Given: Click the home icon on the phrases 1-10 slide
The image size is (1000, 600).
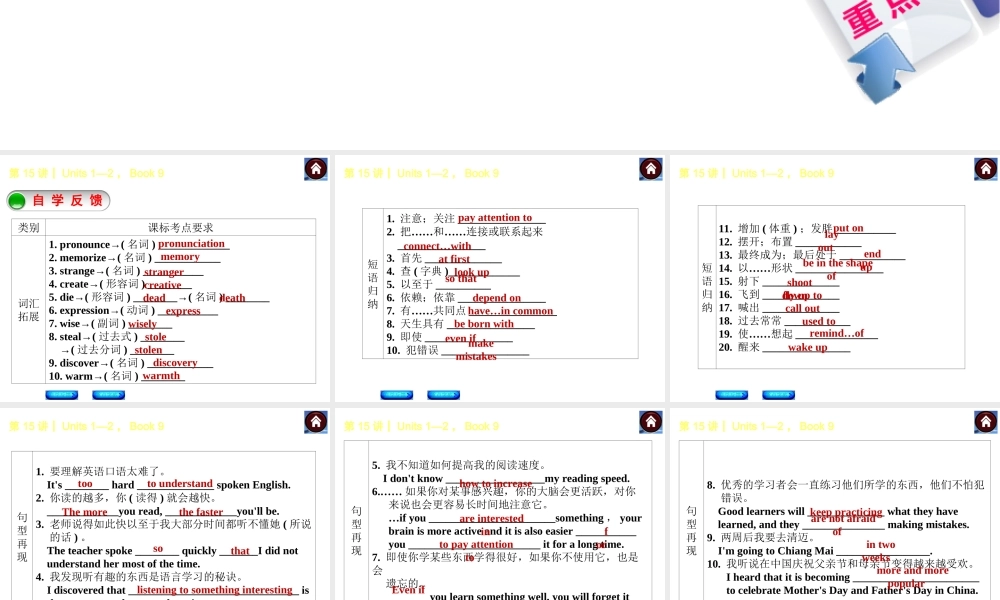Looking at the screenshot, I should [x=651, y=169].
